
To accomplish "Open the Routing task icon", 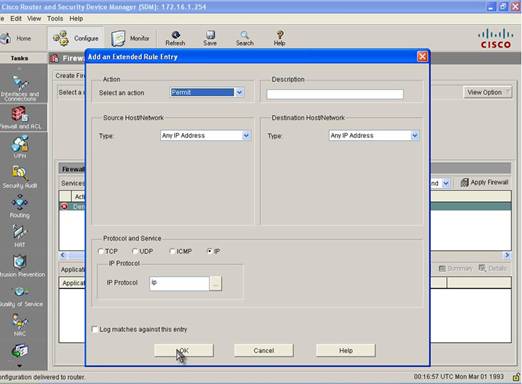I will [x=20, y=206].
